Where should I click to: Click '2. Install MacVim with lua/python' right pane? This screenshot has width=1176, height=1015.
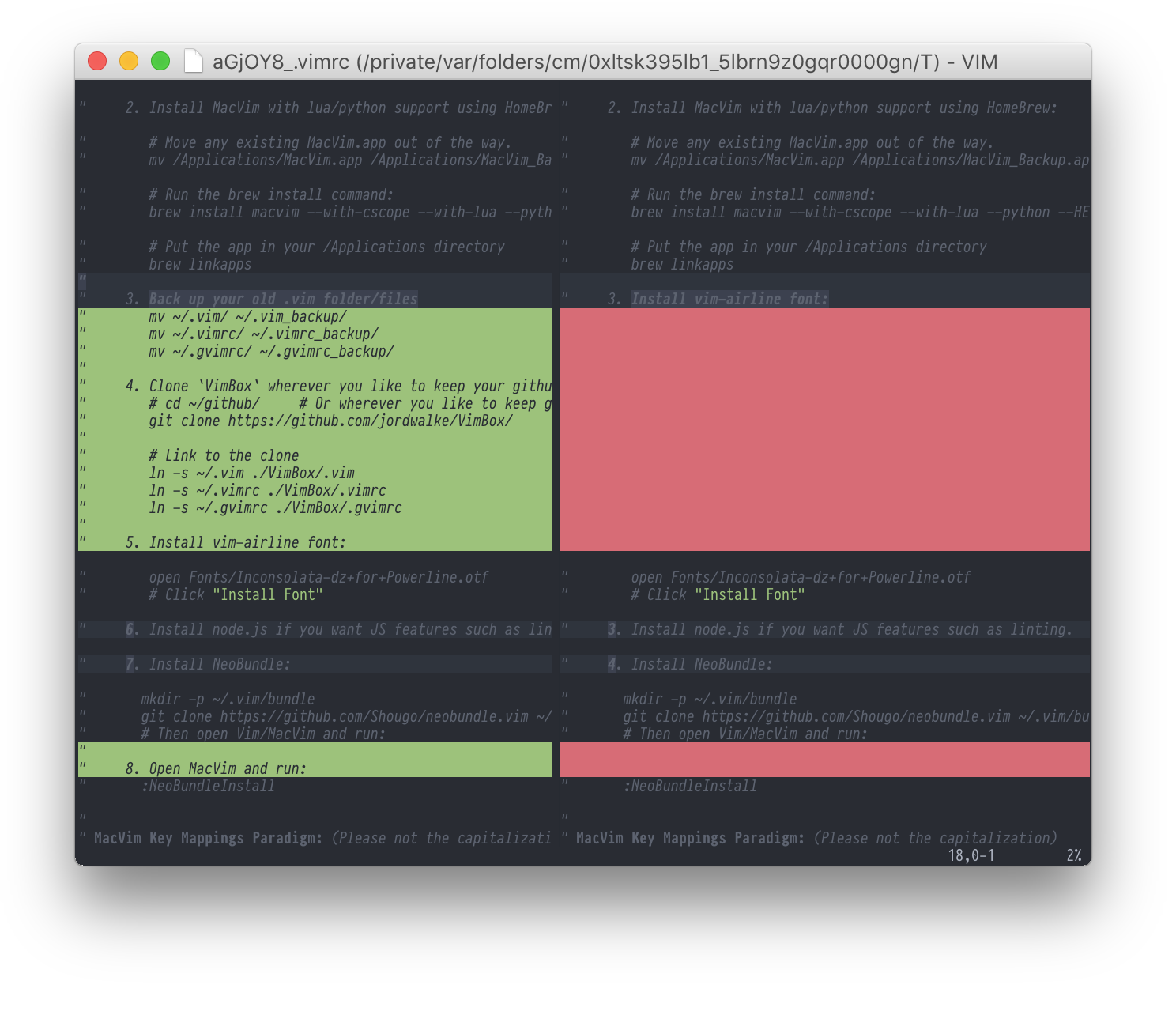coord(832,108)
